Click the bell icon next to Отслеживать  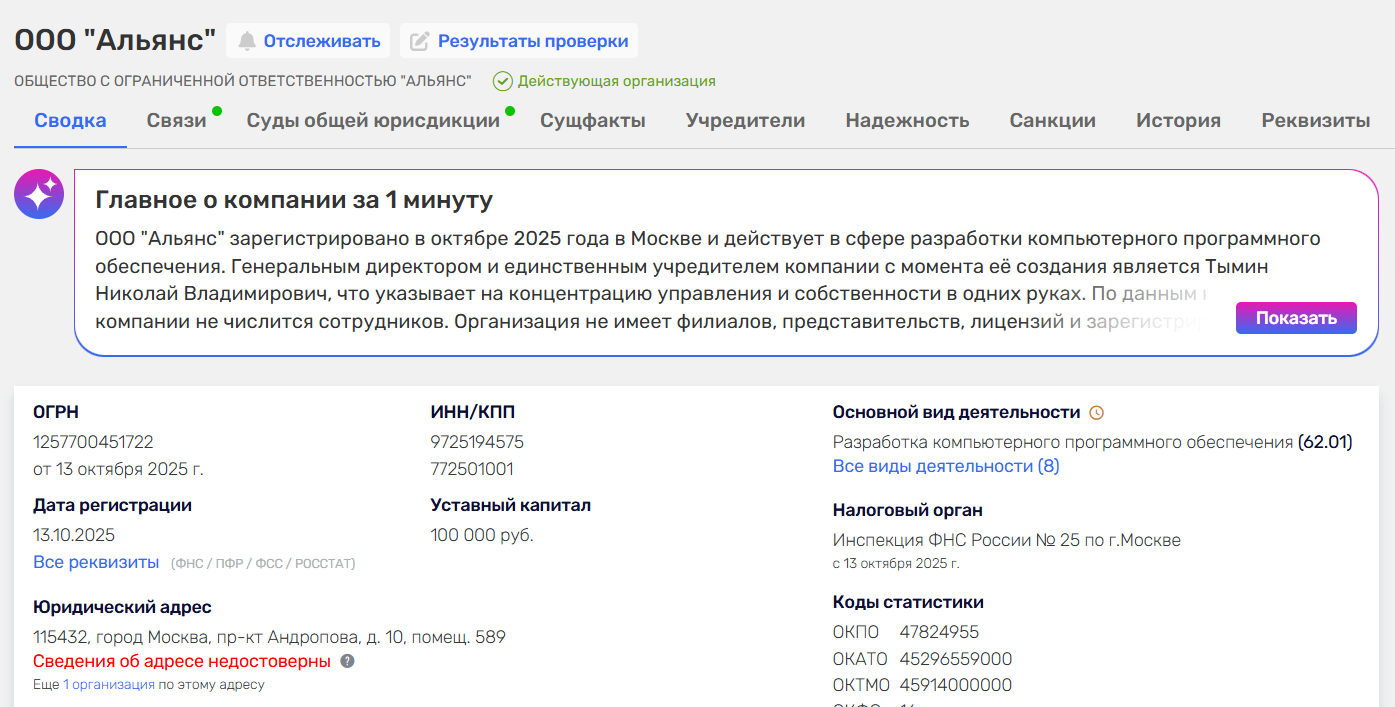tap(247, 41)
